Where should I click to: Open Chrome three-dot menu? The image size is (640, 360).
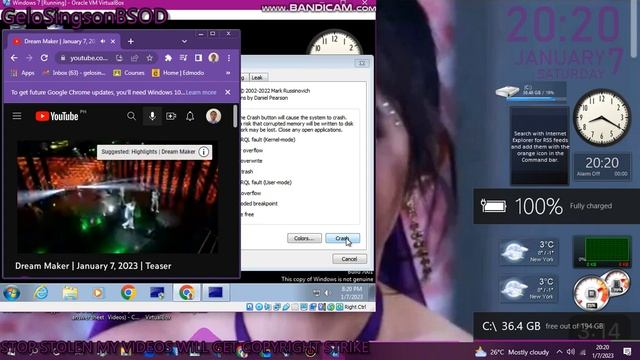pos(229,58)
